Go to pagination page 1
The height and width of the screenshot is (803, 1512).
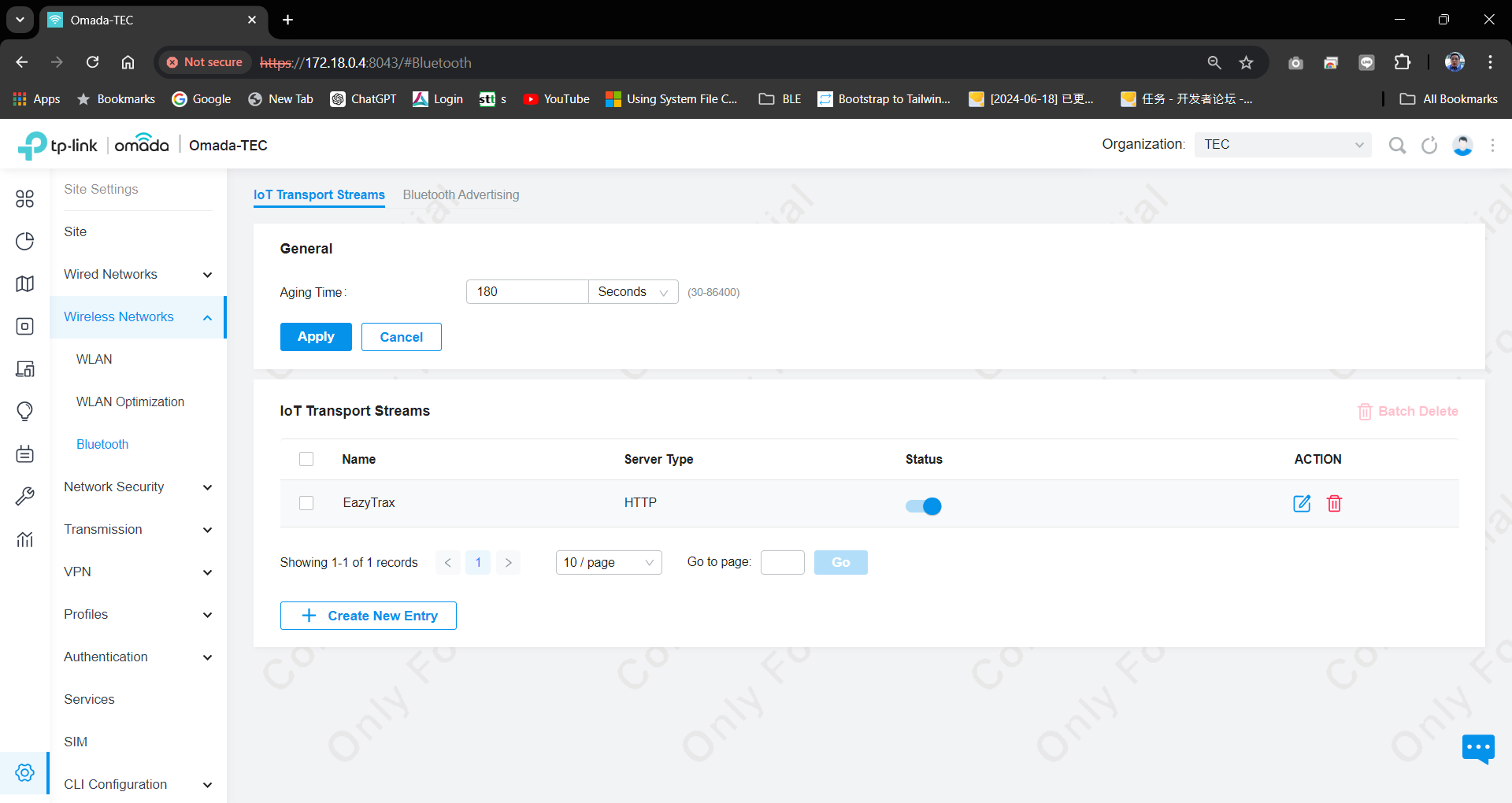478,562
